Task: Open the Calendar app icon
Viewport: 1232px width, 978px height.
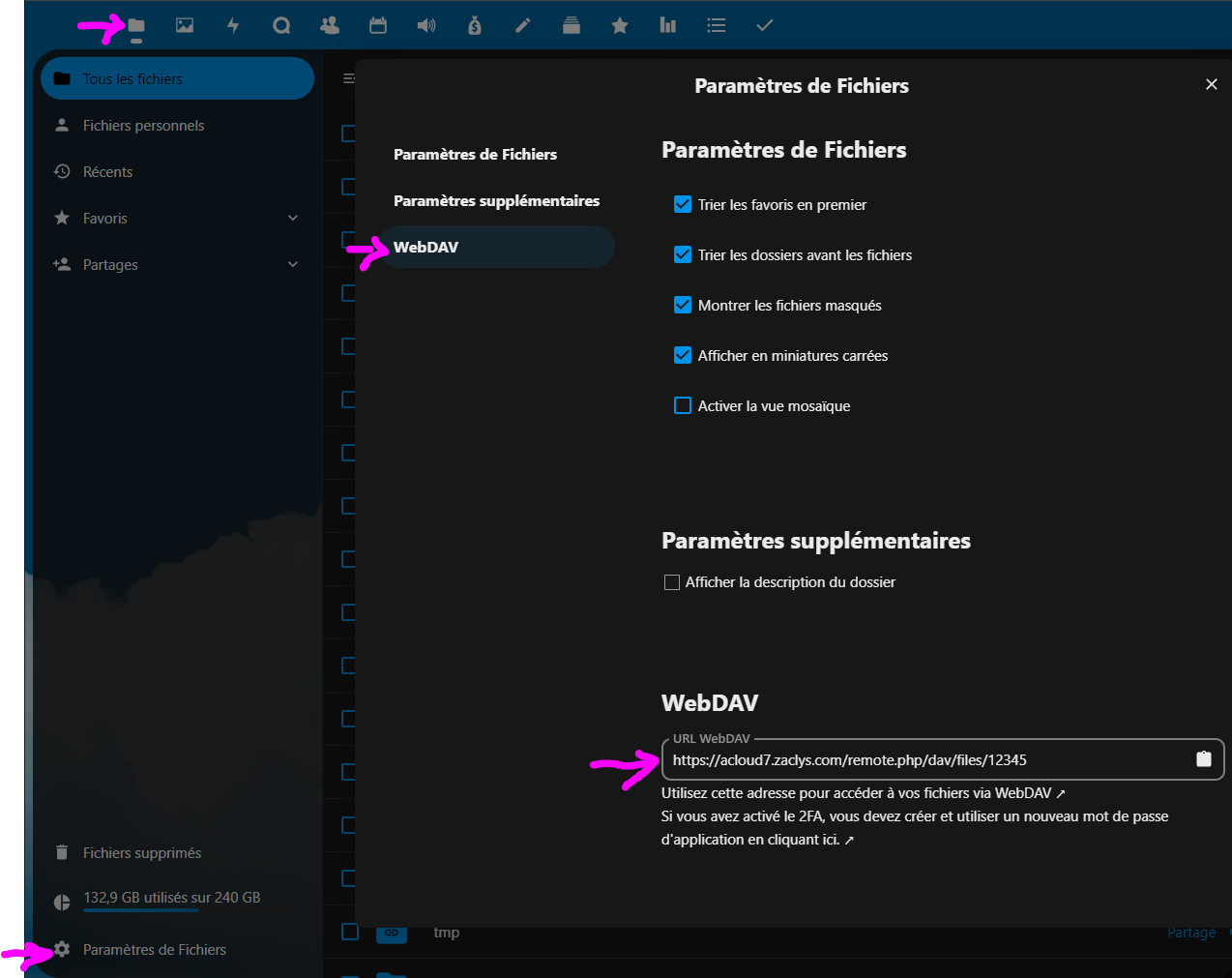Action: (378, 26)
